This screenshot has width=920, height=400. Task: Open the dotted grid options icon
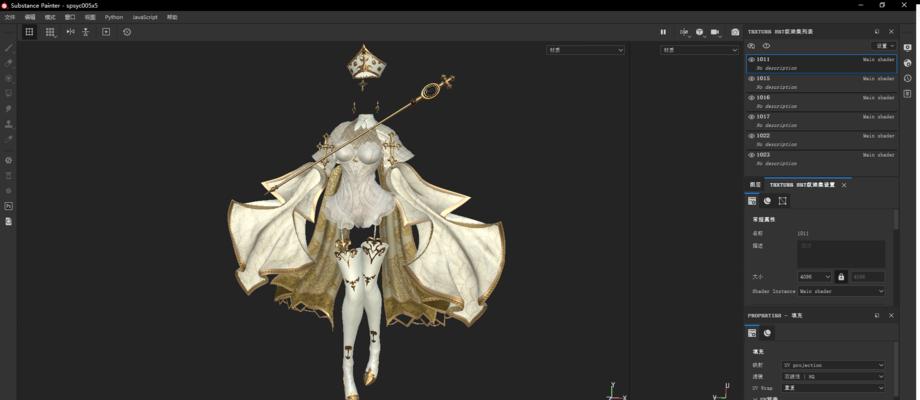coord(50,32)
